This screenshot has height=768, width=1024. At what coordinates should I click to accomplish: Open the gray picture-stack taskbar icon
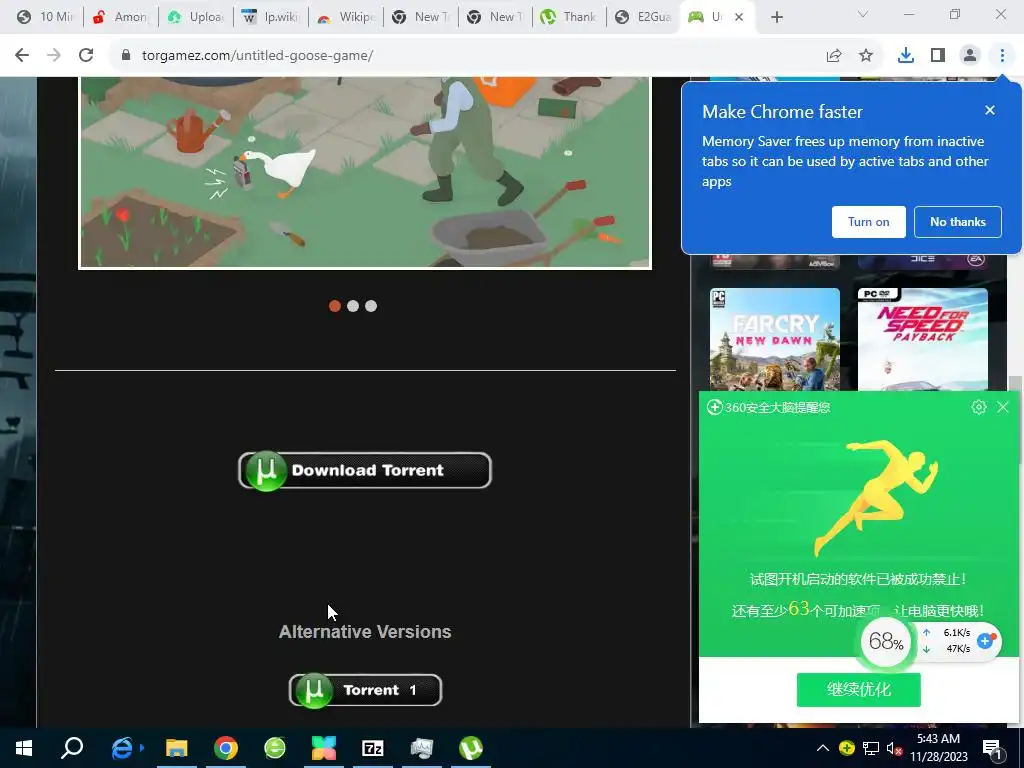point(422,748)
